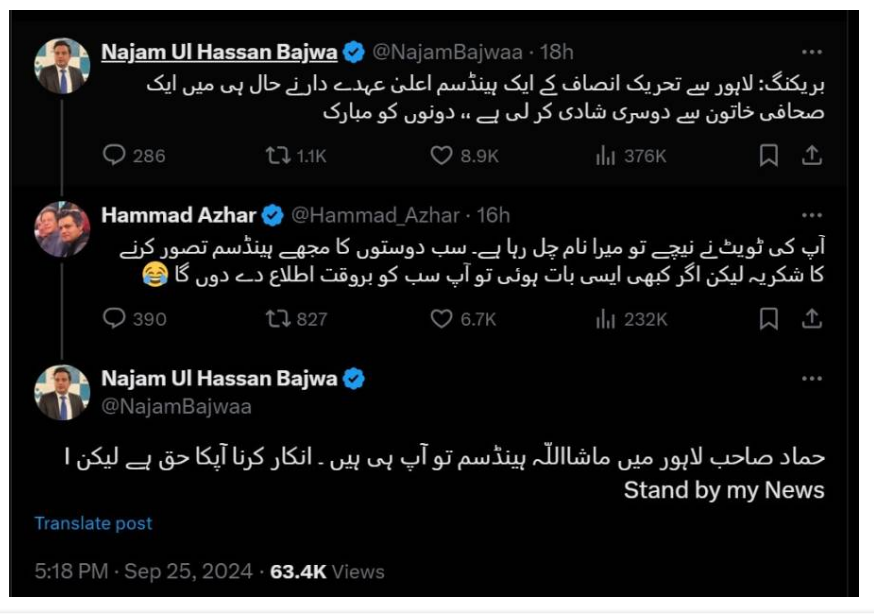Open more options on the main post
The width and height of the screenshot is (874, 614).
[x=812, y=380]
